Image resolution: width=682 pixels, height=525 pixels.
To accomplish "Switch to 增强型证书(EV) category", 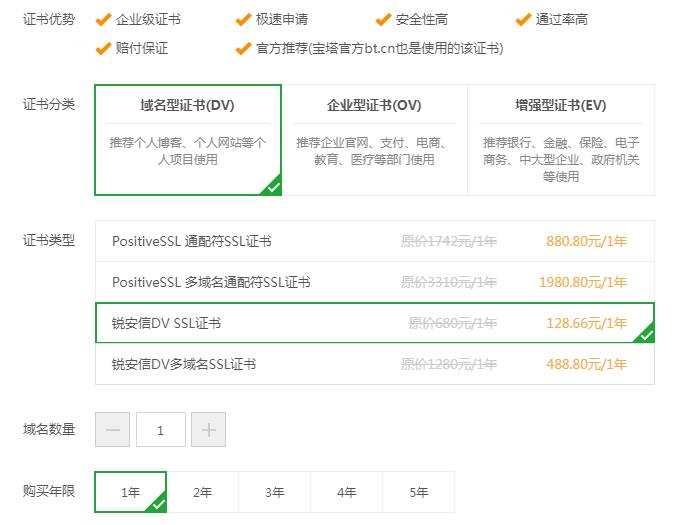I will (561, 140).
